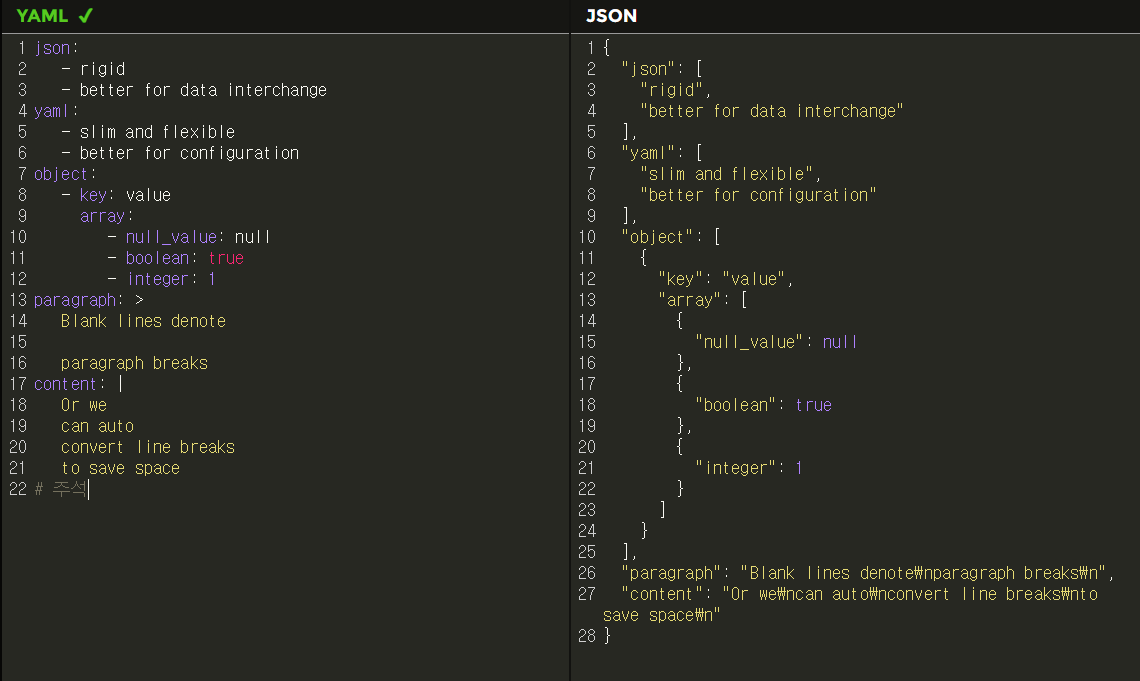The width and height of the screenshot is (1140, 681).
Task: Click line number 25 in JSON gutter
Action: [587, 553]
